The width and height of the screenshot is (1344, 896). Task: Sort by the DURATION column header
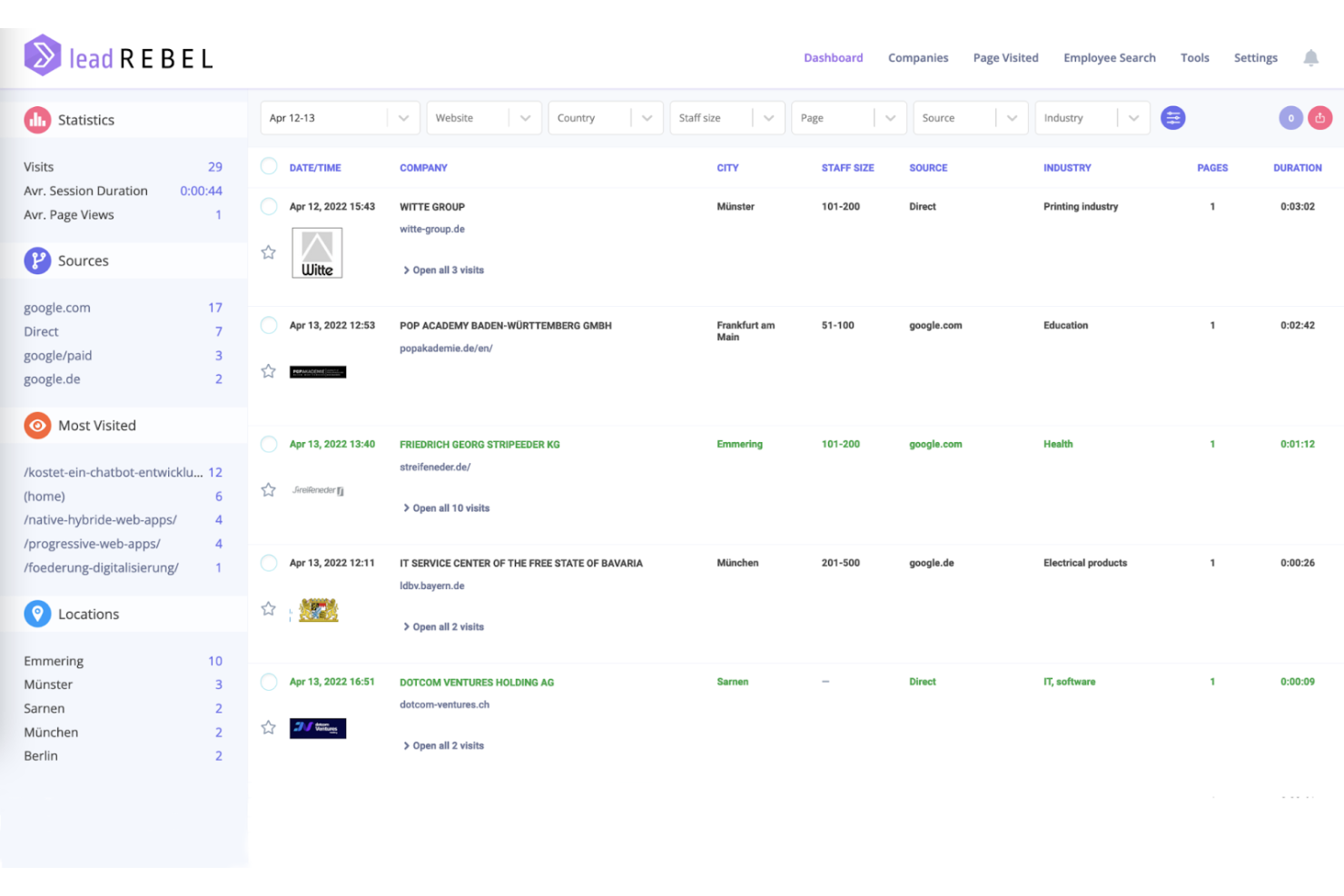coord(1298,168)
